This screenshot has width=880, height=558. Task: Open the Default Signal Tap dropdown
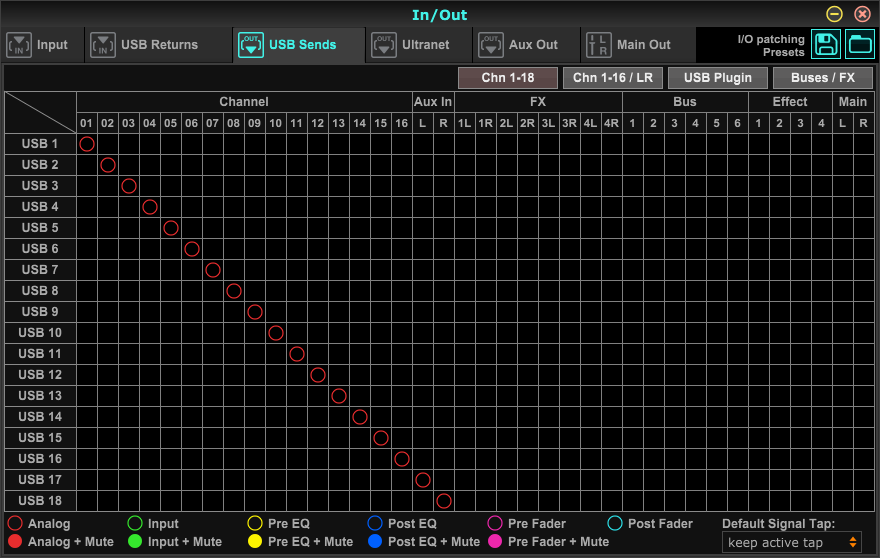(x=792, y=543)
